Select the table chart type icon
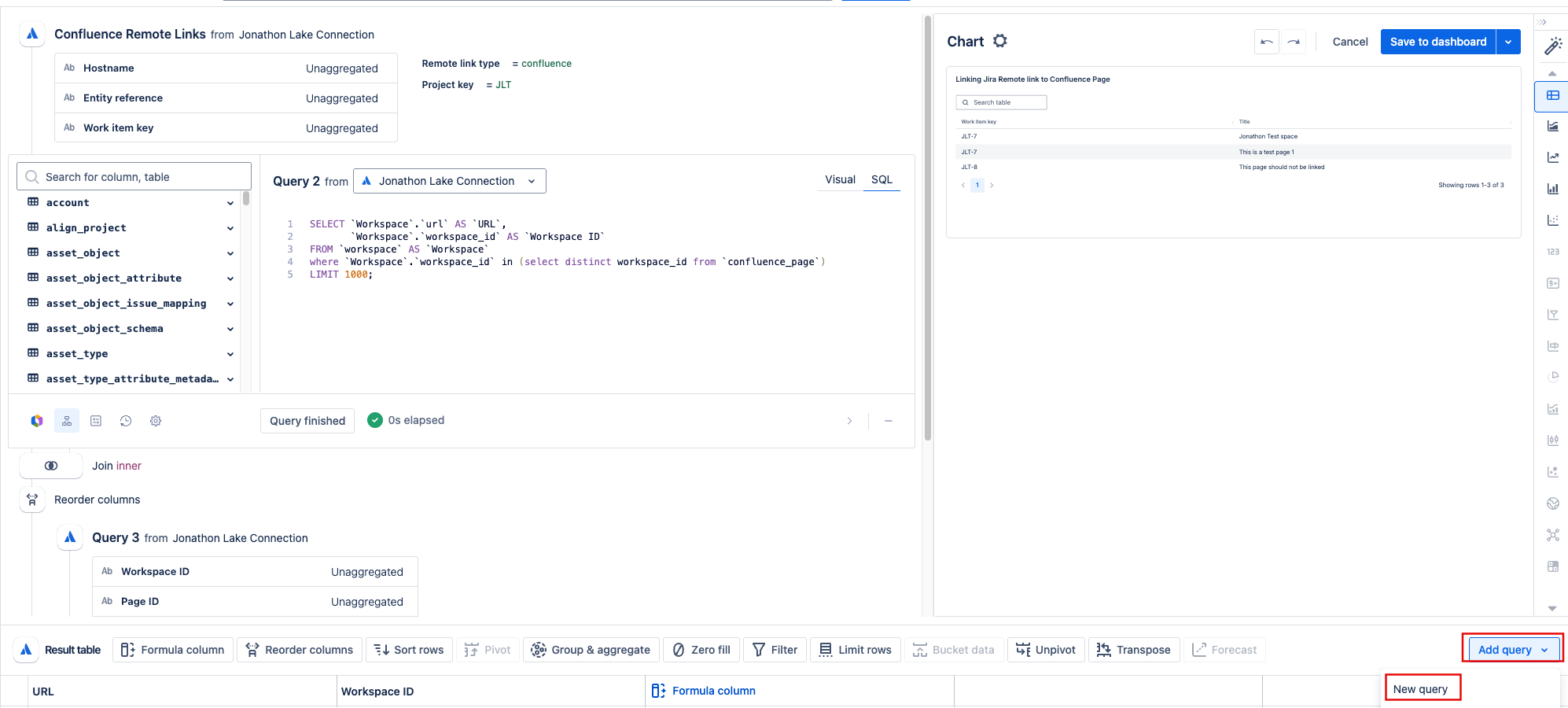Viewport: 1568px width, 708px height. 1553,95
